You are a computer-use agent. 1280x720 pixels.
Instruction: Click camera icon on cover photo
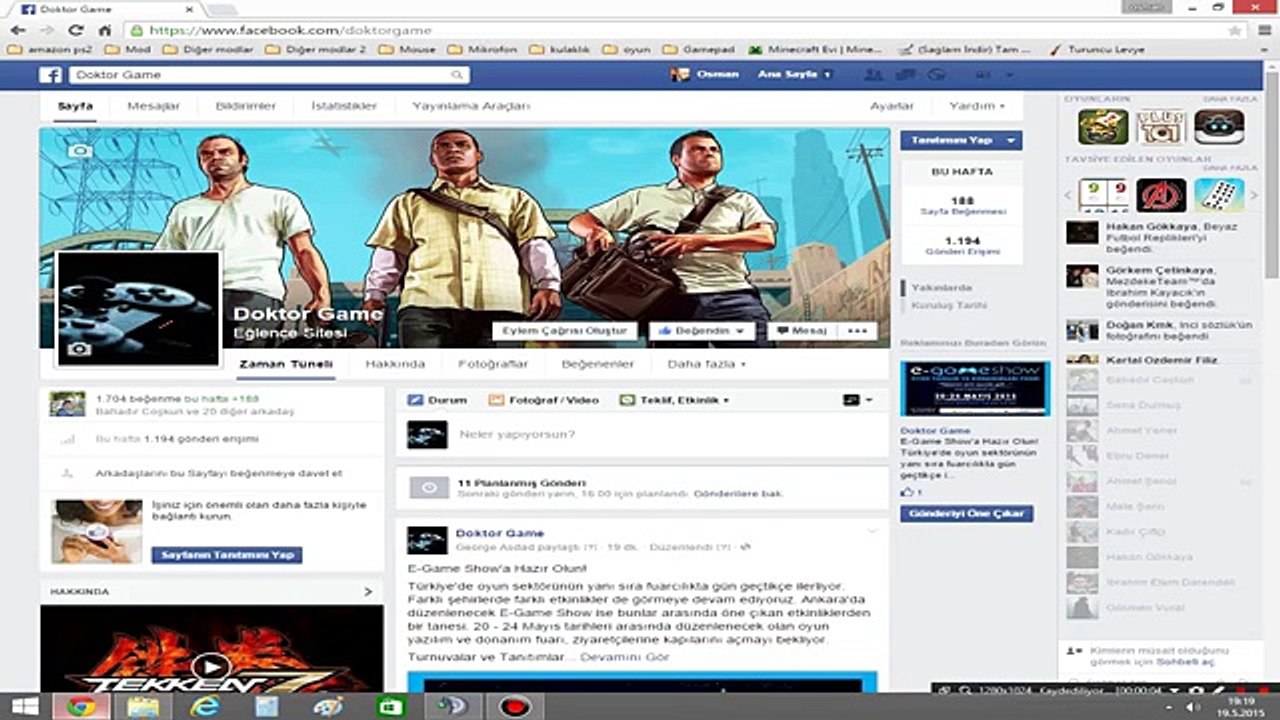point(79,151)
